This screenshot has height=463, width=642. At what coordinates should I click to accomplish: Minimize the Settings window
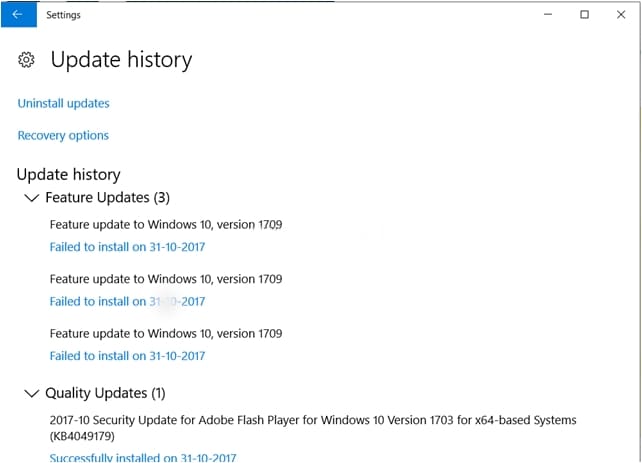(x=547, y=15)
